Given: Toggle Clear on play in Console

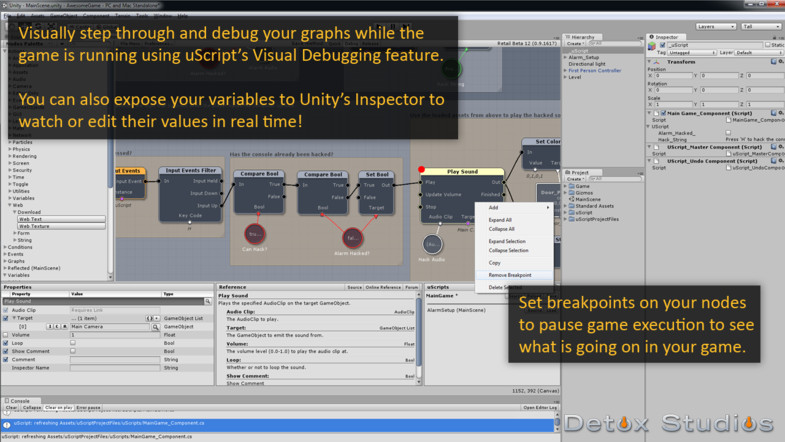Looking at the screenshot, I should point(59,408).
